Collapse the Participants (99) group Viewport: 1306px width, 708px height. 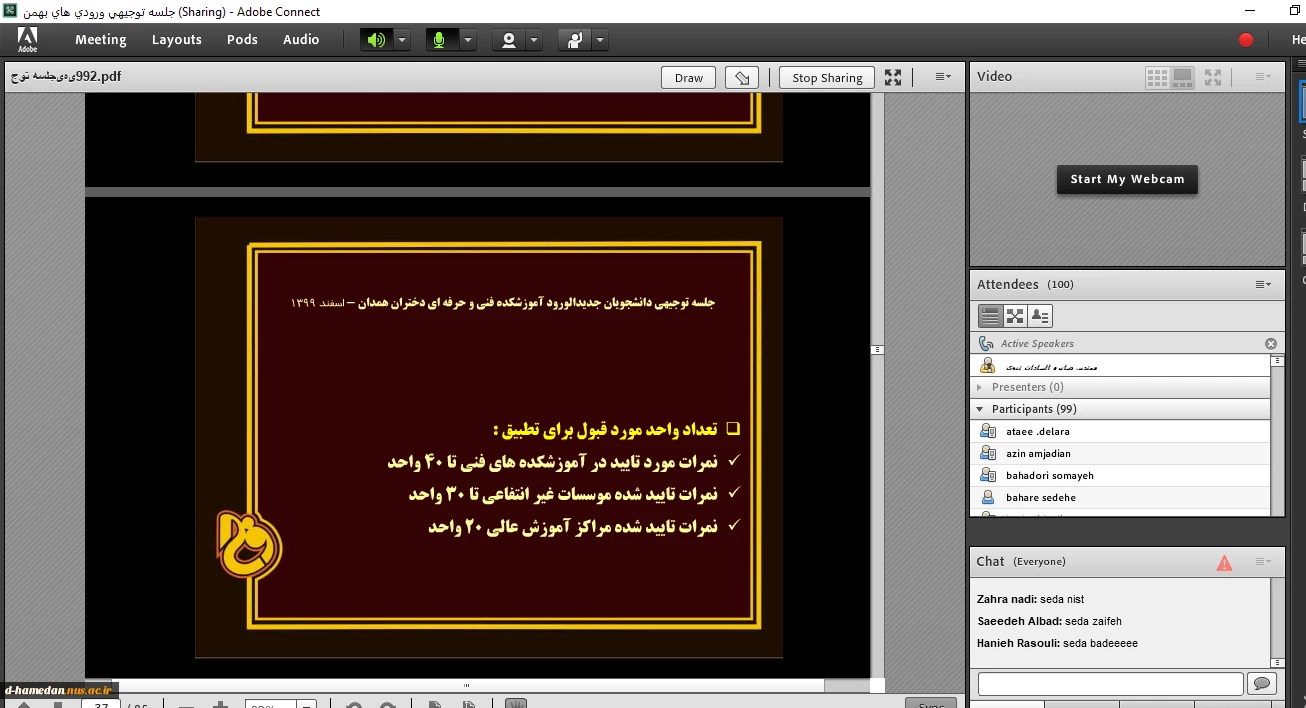(x=979, y=409)
